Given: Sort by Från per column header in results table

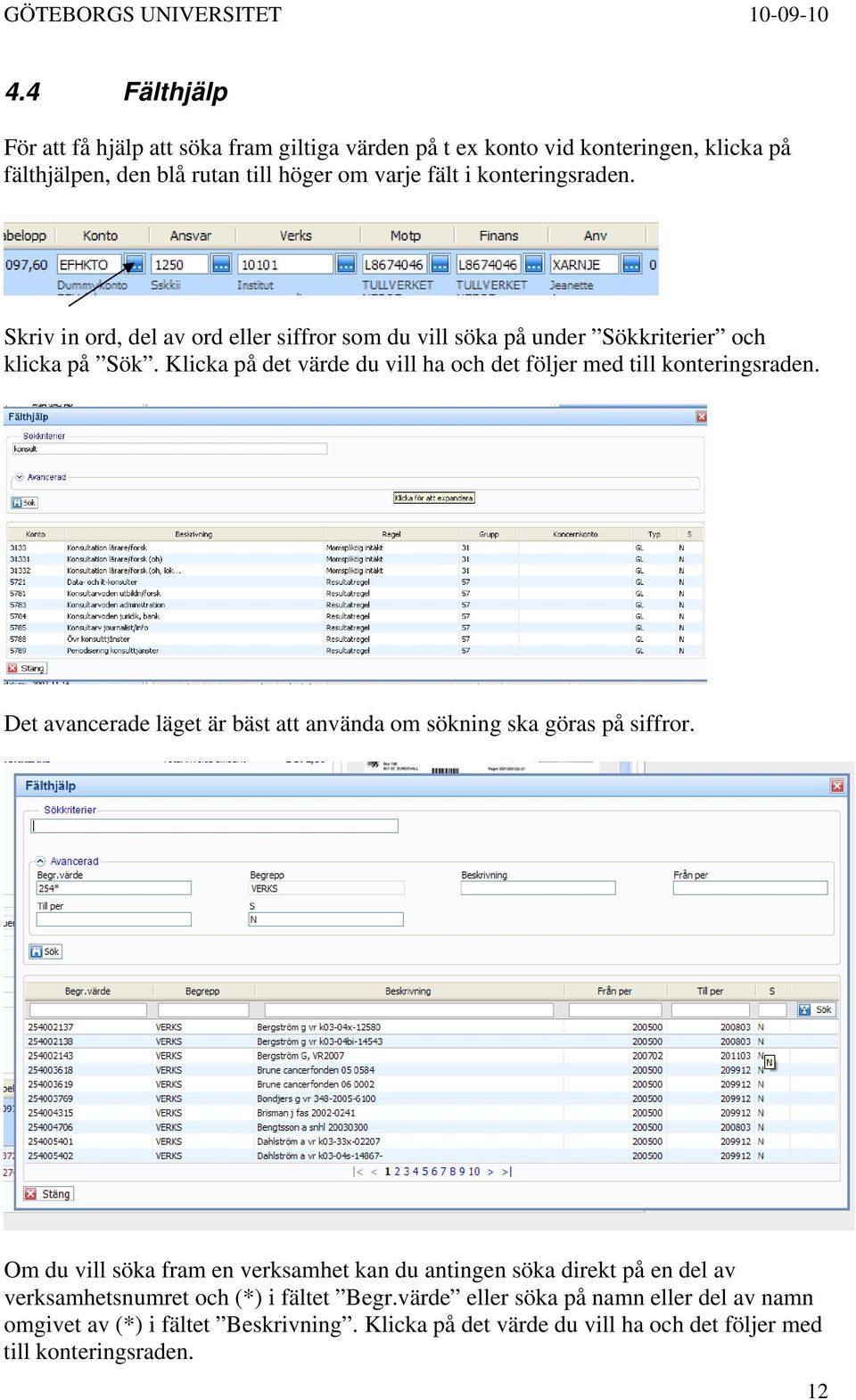Looking at the screenshot, I should point(614,991).
